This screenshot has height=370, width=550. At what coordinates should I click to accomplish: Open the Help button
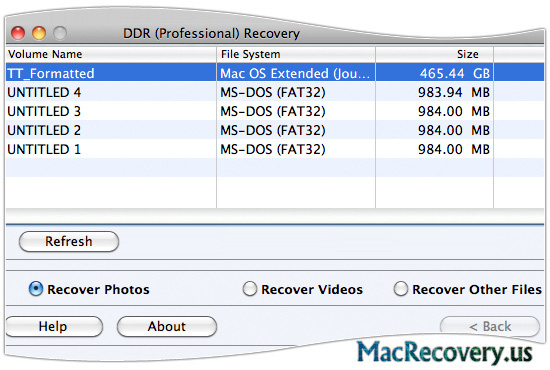[54, 326]
